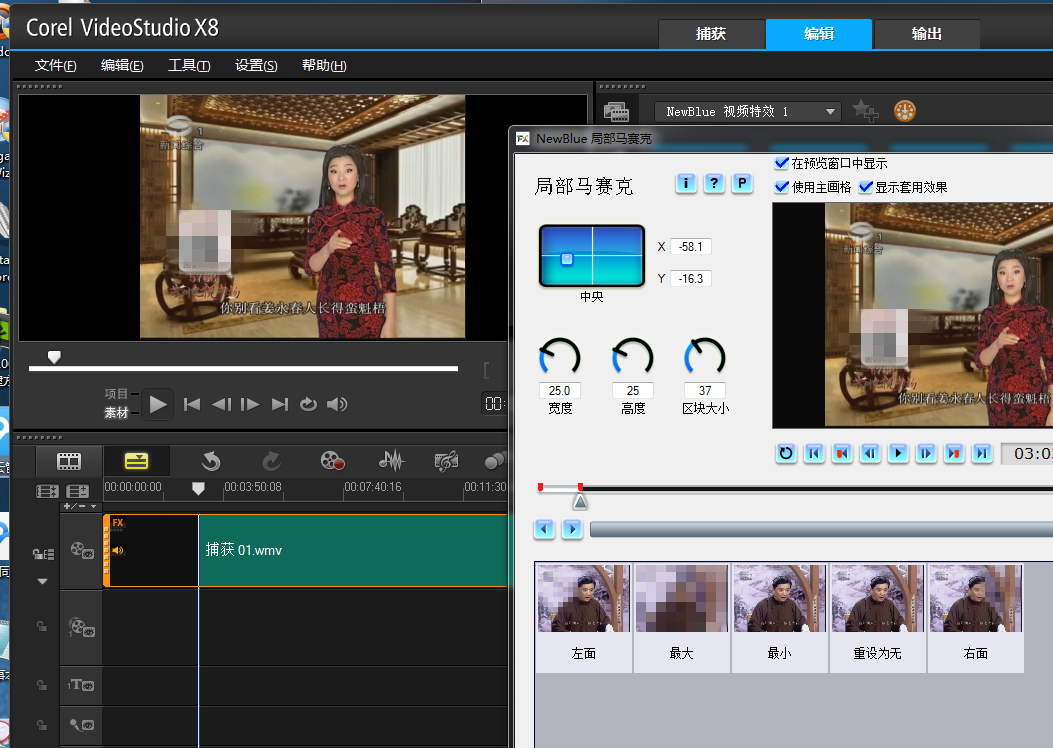Image resolution: width=1053 pixels, height=748 pixels.
Task: Click the 高度 dial knob
Action: (x=633, y=357)
